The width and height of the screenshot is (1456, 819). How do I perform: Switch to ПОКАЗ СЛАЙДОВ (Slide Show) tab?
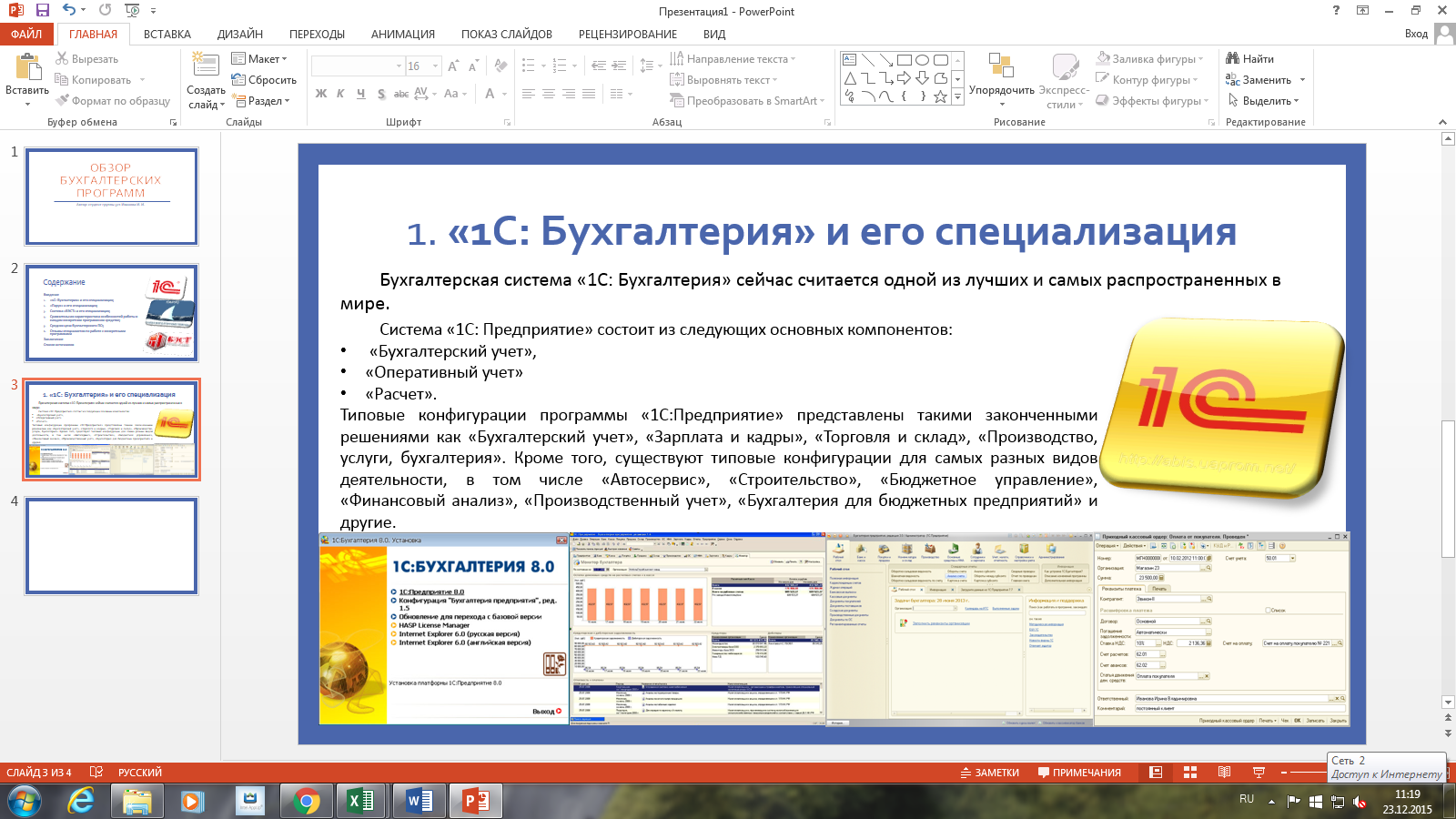507,34
